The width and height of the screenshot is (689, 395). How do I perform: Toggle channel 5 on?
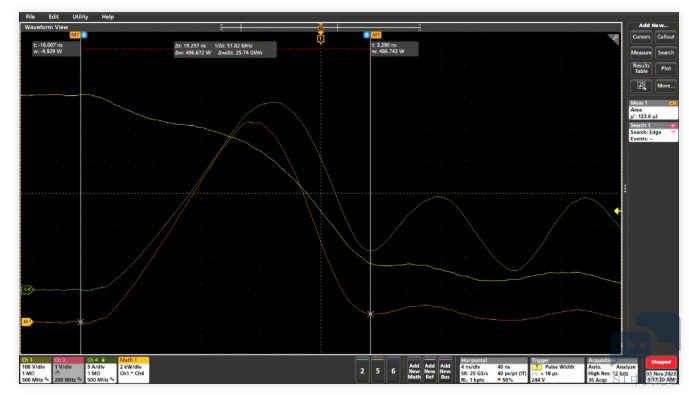[x=377, y=370]
